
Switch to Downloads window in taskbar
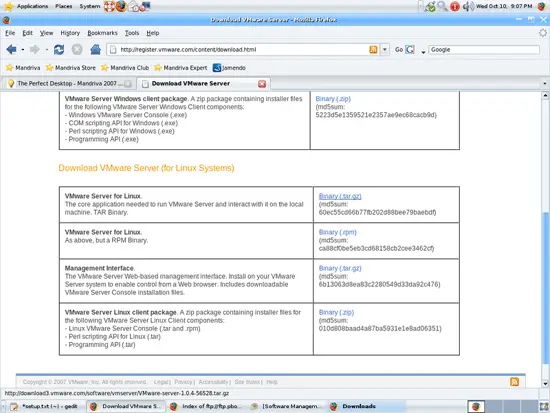359,406
